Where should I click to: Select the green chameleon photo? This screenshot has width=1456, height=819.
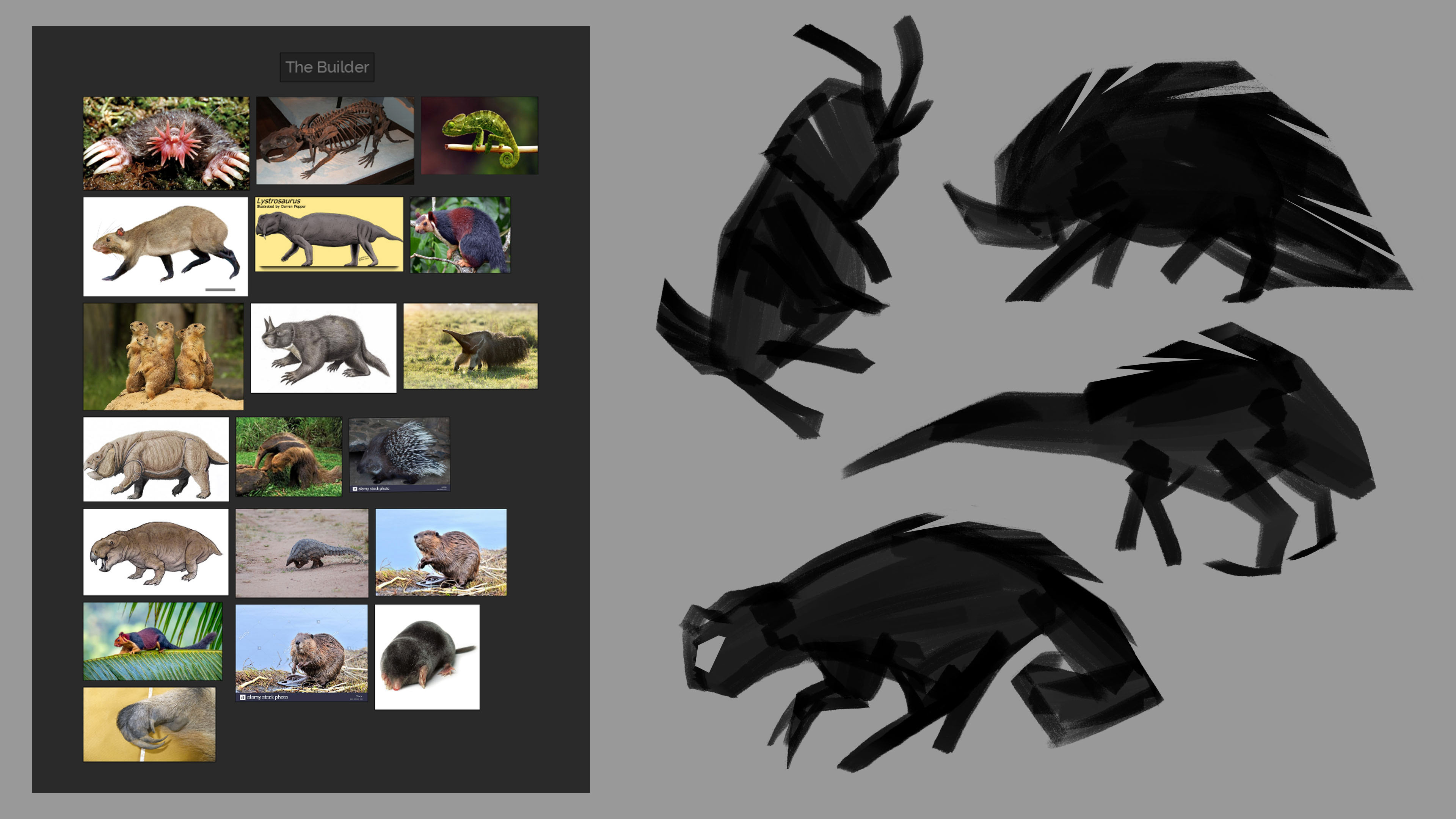pos(479,135)
